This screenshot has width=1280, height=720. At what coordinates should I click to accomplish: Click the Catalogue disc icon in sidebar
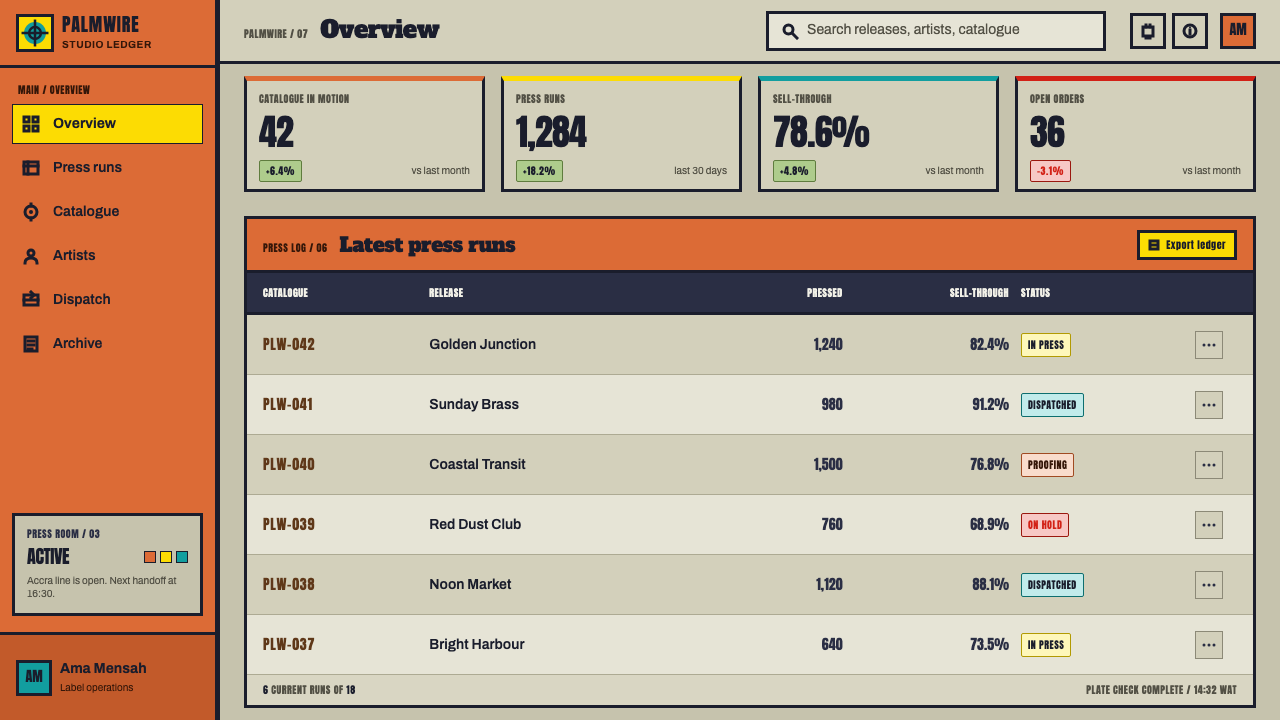pyautogui.click(x=31, y=212)
